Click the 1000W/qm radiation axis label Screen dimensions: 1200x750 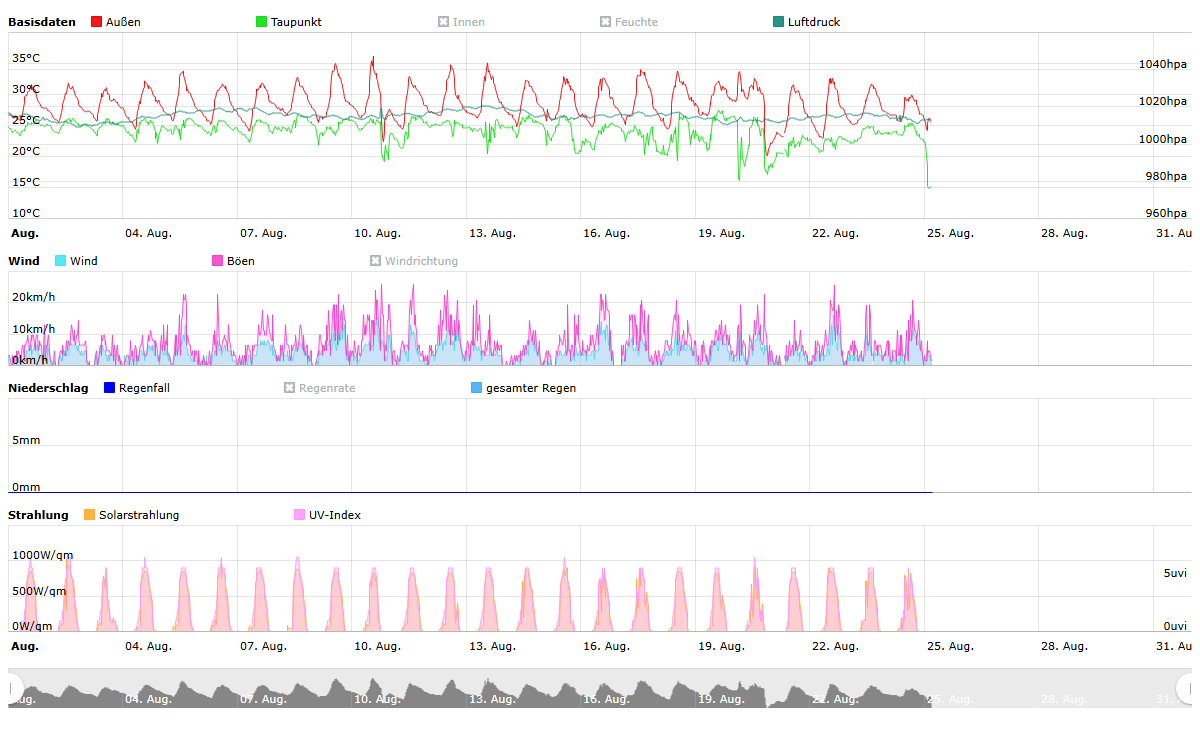click(42, 555)
